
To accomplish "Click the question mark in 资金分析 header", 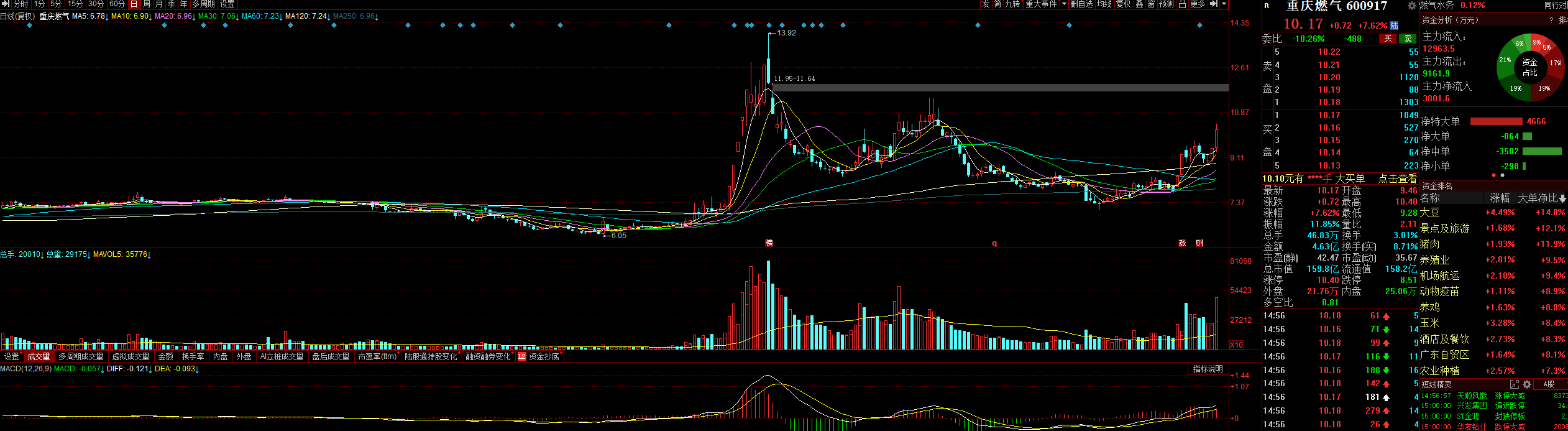I will [1551, 20].
